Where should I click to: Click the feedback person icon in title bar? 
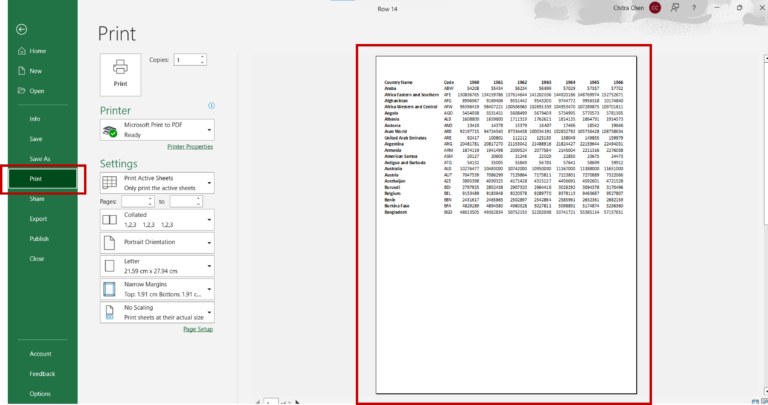tap(675, 8)
